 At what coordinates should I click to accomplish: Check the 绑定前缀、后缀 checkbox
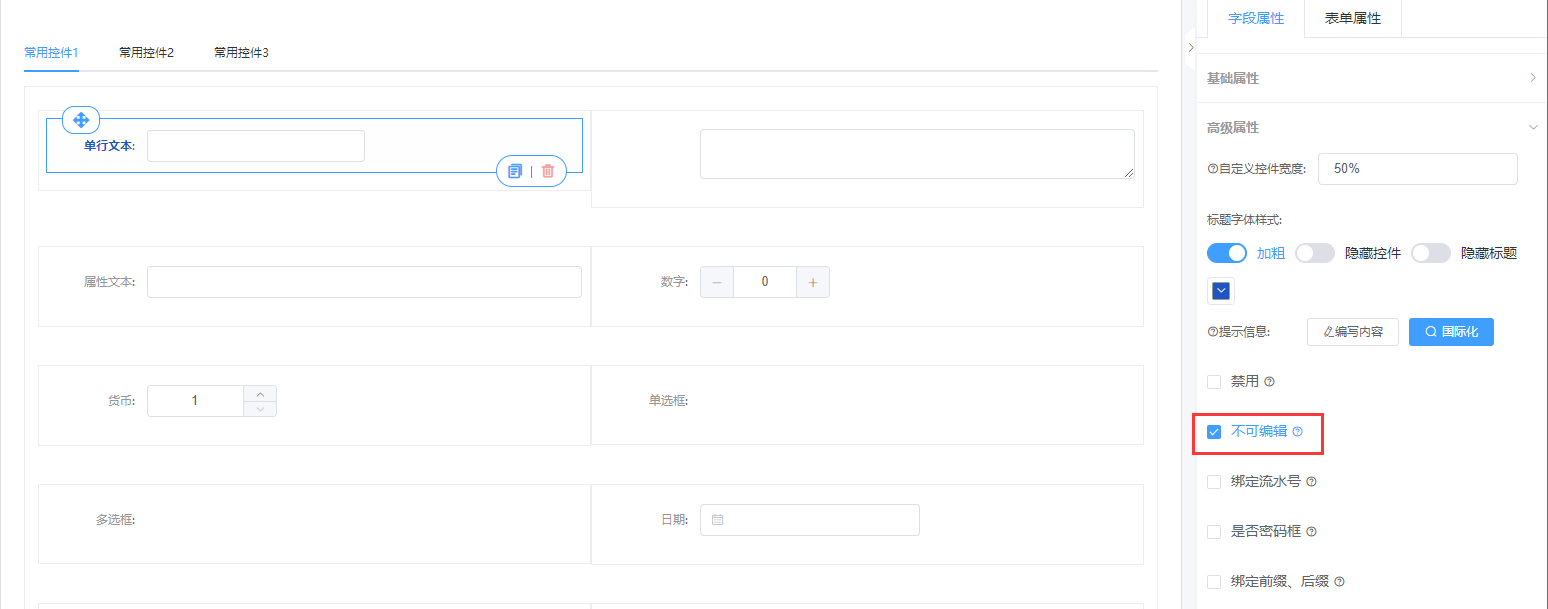pos(1214,582)
